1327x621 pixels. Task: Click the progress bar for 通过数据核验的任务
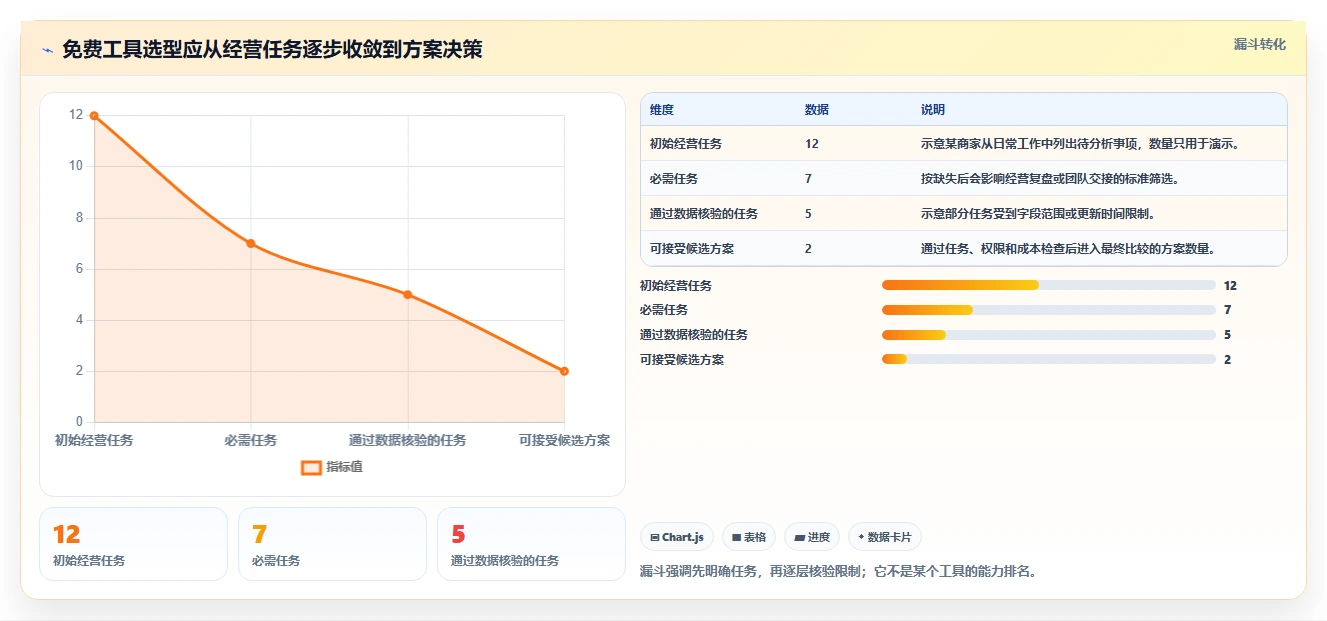tap(1049, 335)
